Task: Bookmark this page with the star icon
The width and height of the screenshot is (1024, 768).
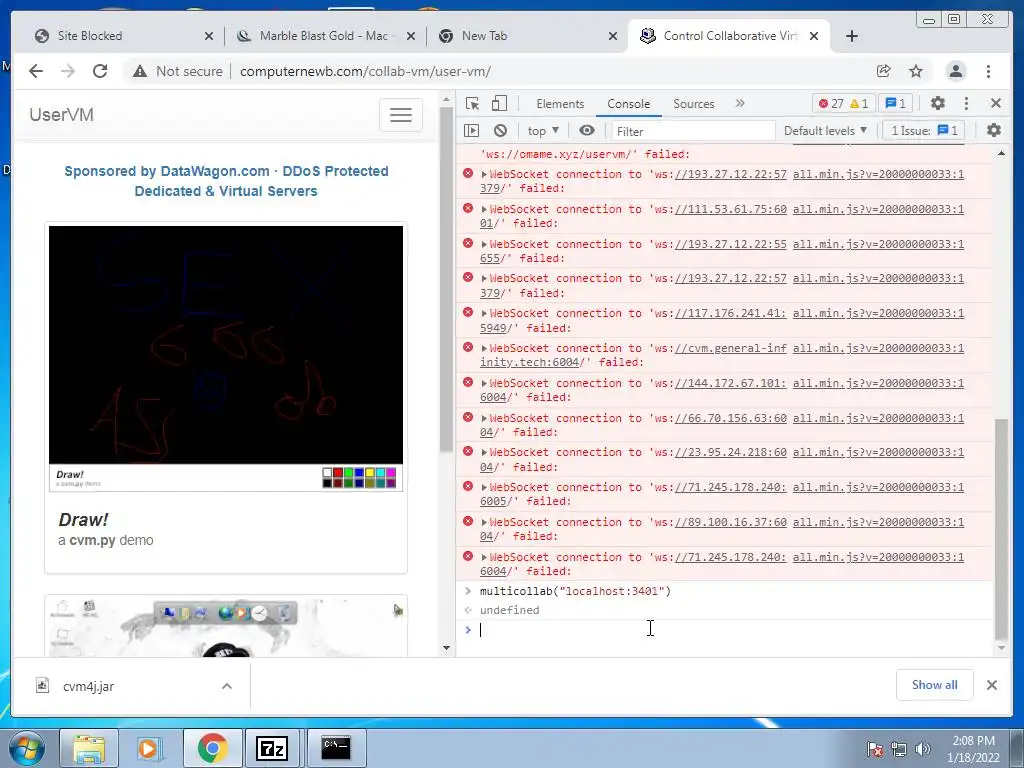Action: 916,71
